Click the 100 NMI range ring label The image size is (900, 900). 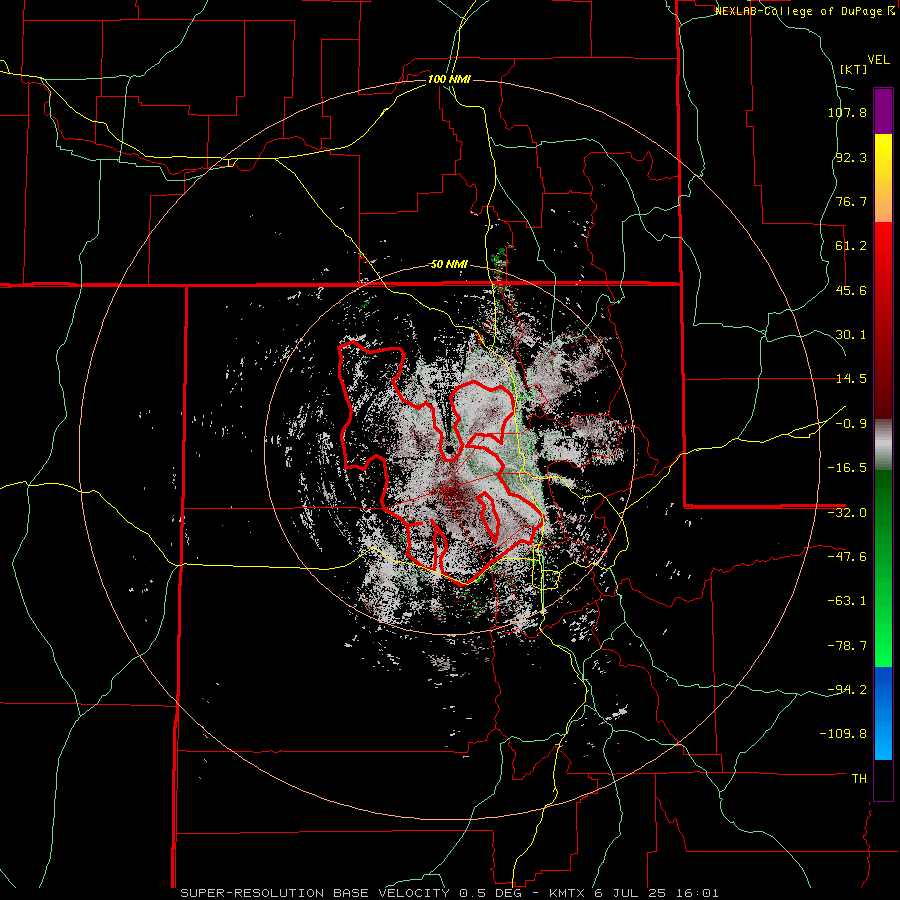[449, 79]
